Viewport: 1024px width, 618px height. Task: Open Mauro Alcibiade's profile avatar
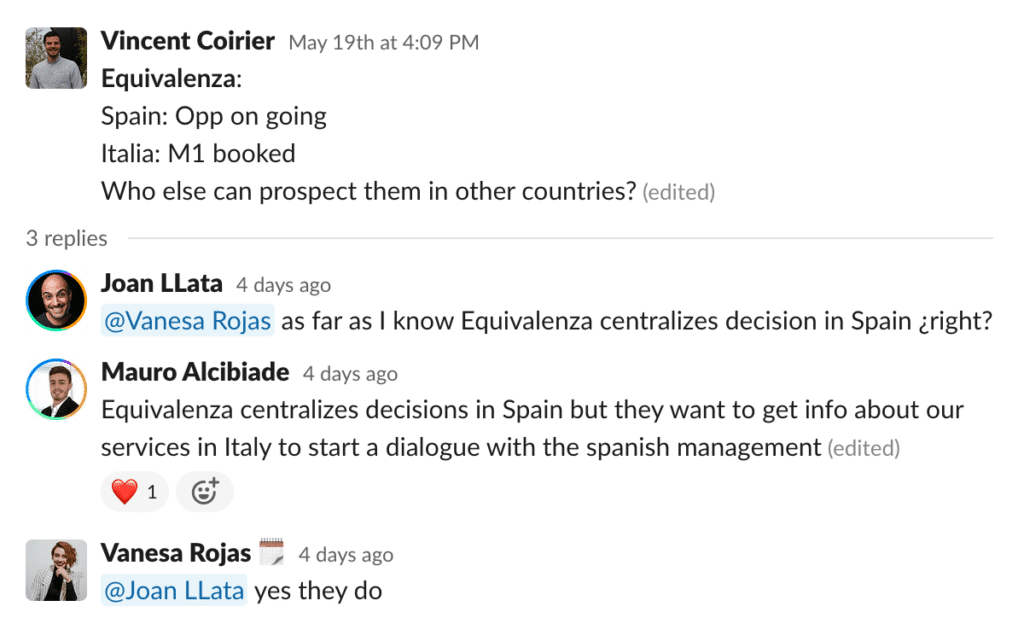[56, 389]
